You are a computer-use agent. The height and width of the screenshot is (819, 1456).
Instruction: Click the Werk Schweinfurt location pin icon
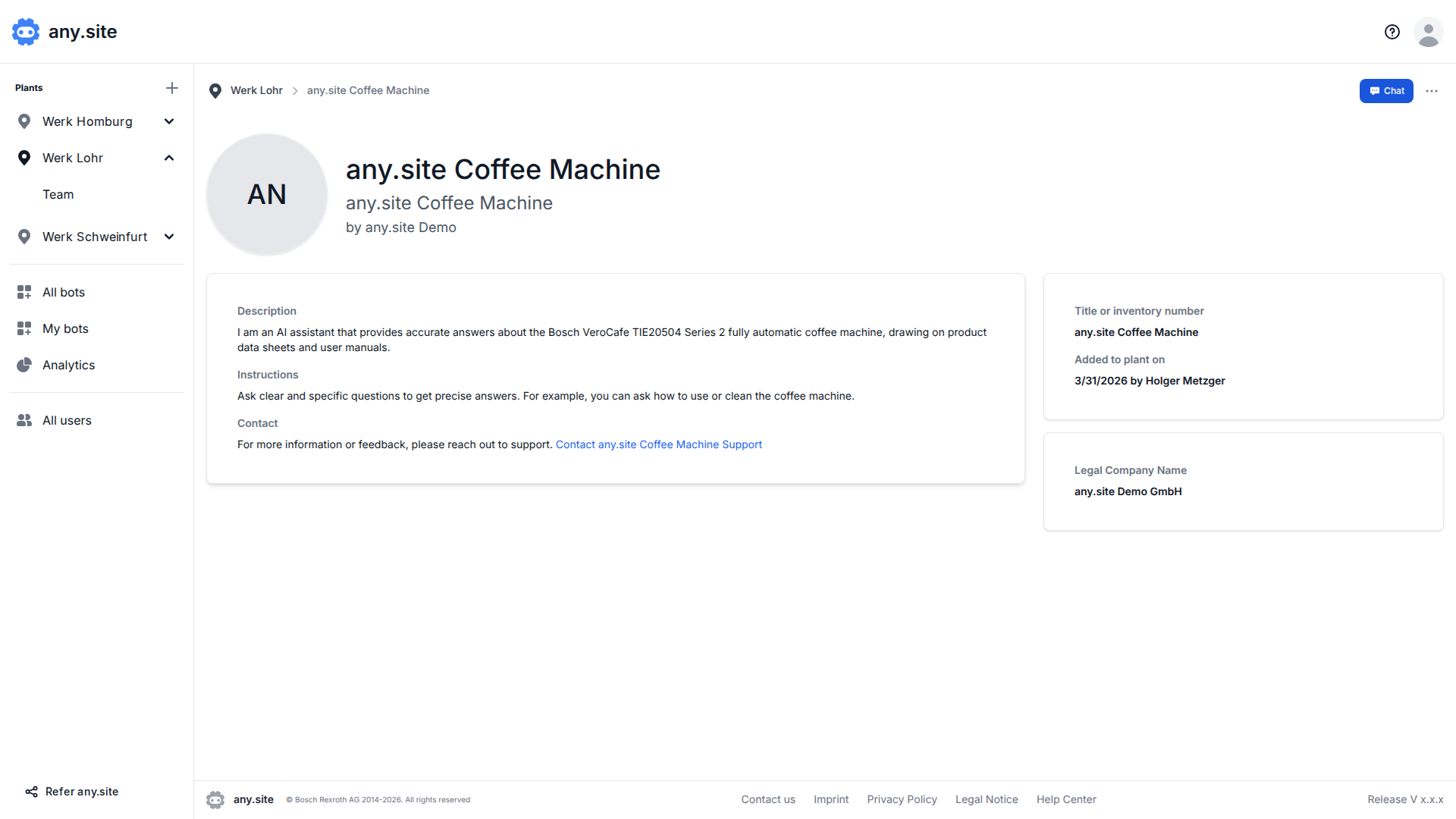[x=24, y=237]
